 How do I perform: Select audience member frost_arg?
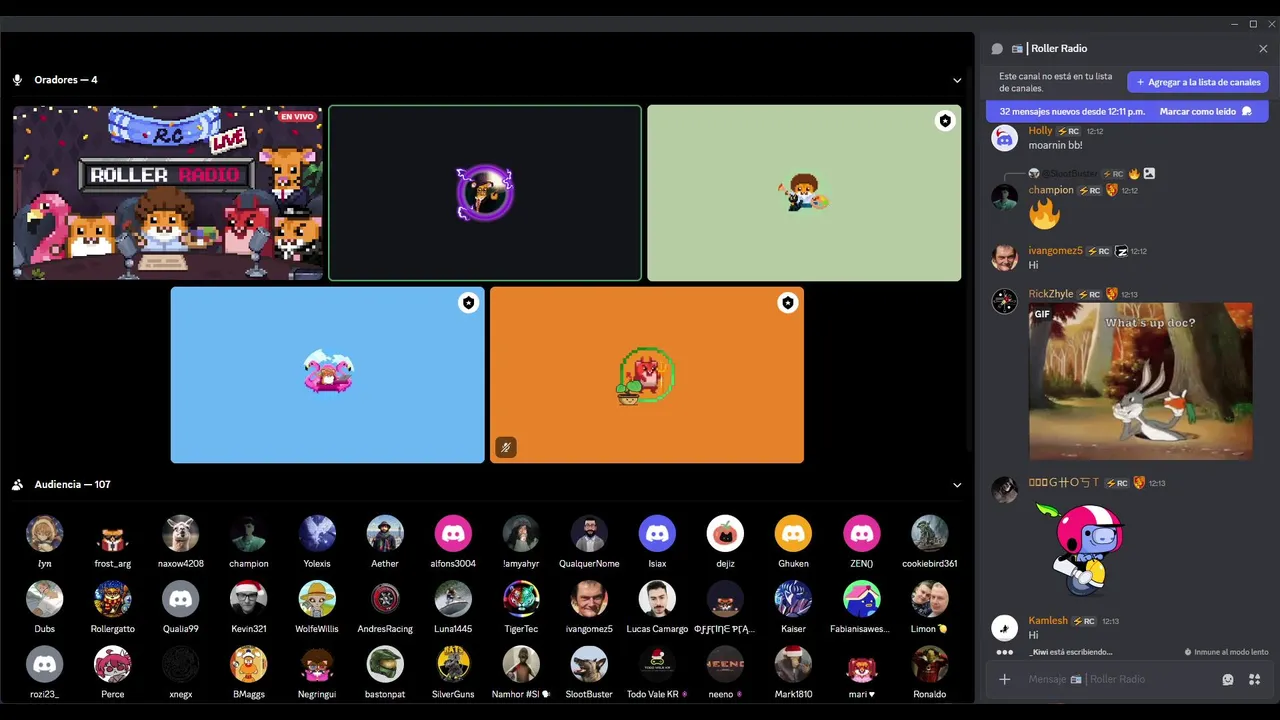tap(113, 541)
